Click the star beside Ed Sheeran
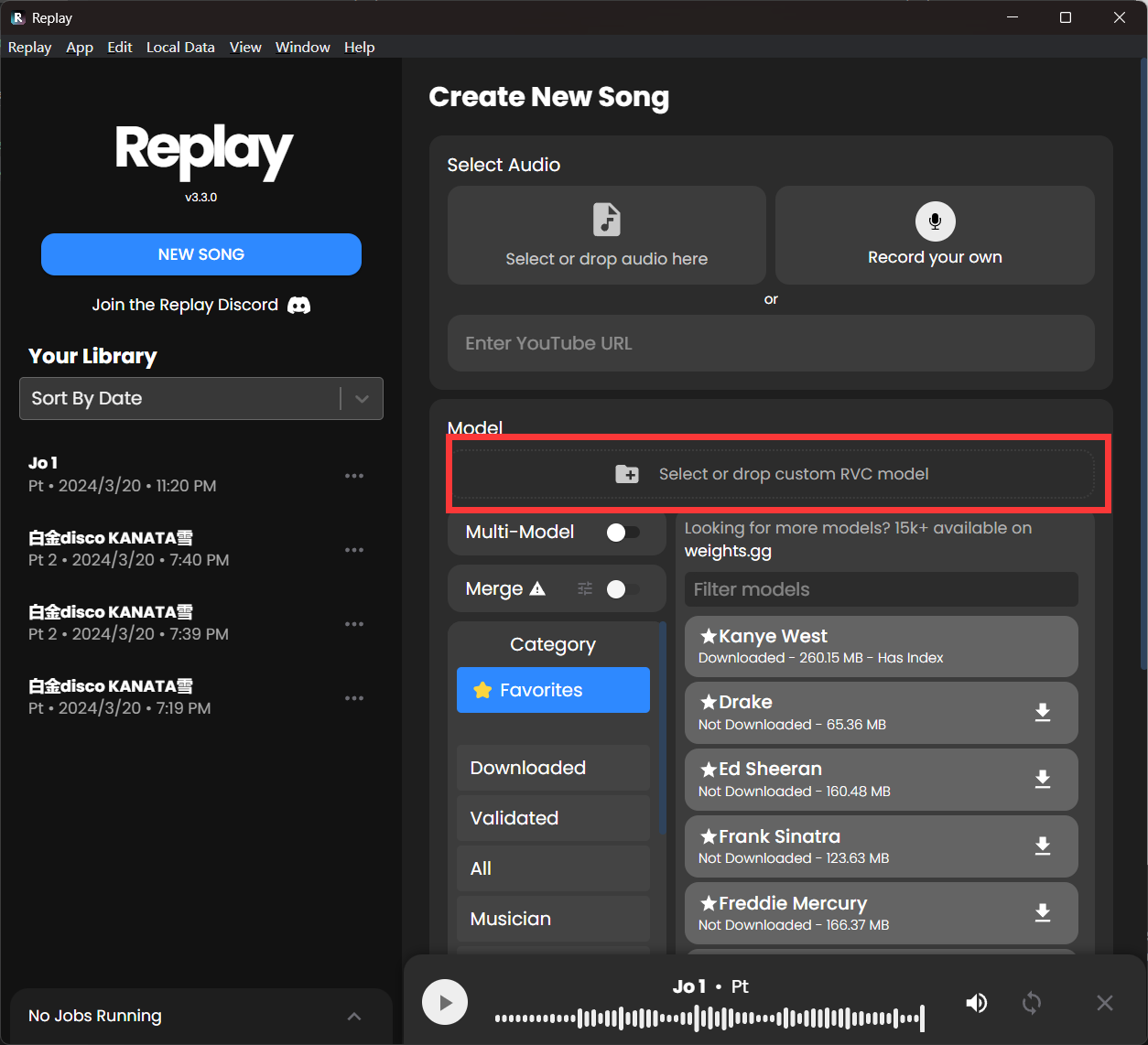The width and height of the screenshot is (1148, 1045). [709, 769]
